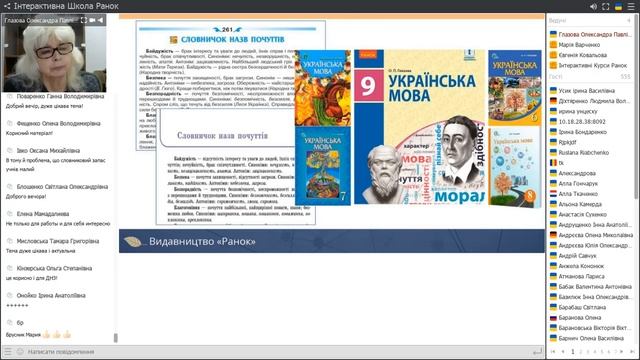Open guest list page 1

coord(573,351)
